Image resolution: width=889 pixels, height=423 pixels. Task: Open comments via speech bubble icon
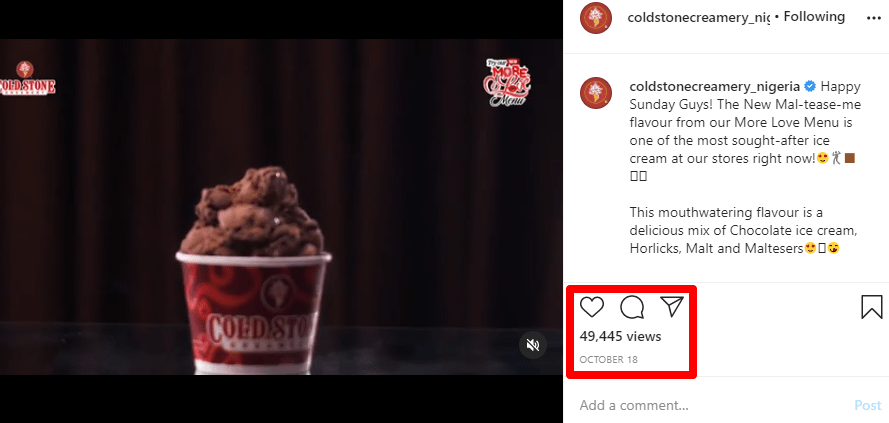pyautogui.click(x=632, y=307)
